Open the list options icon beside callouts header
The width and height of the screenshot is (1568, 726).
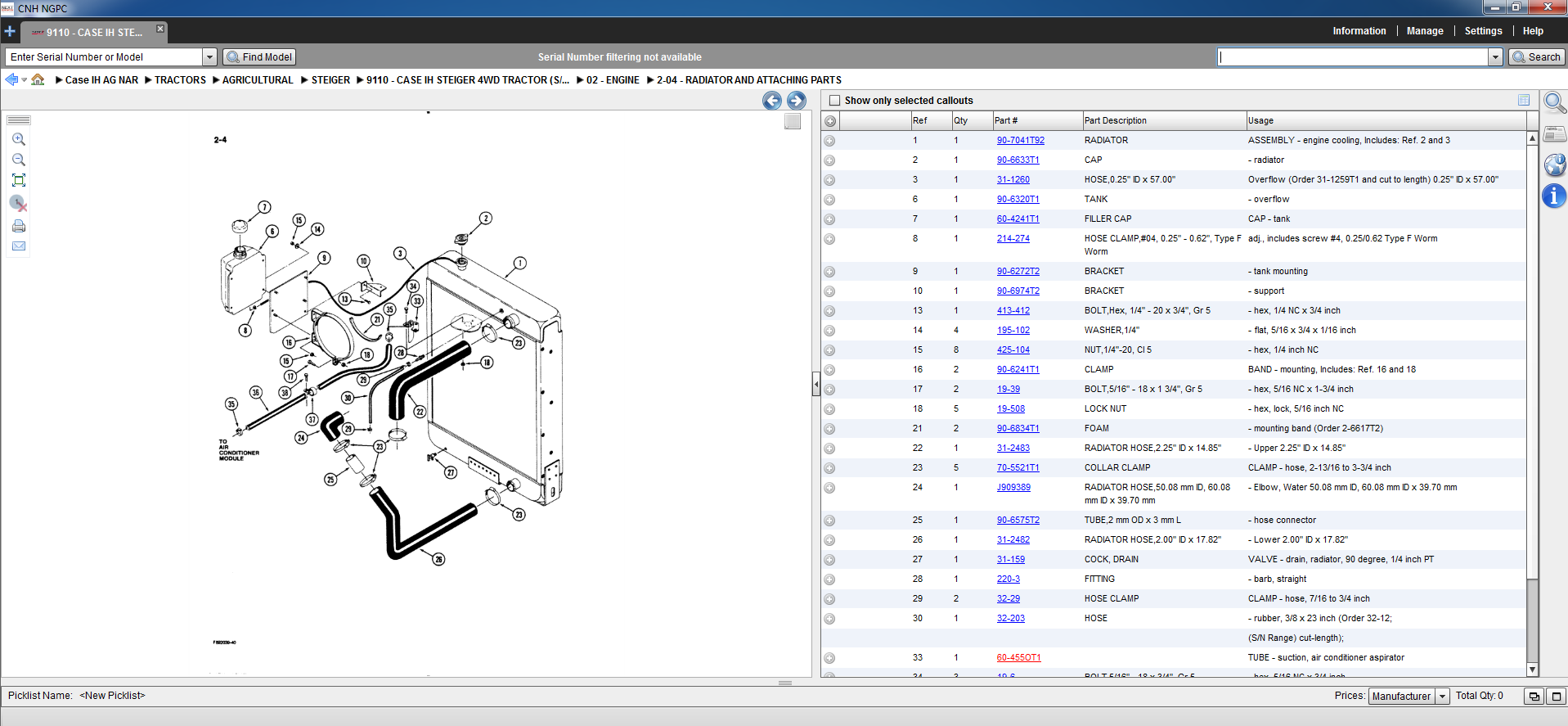(1524, 100)
